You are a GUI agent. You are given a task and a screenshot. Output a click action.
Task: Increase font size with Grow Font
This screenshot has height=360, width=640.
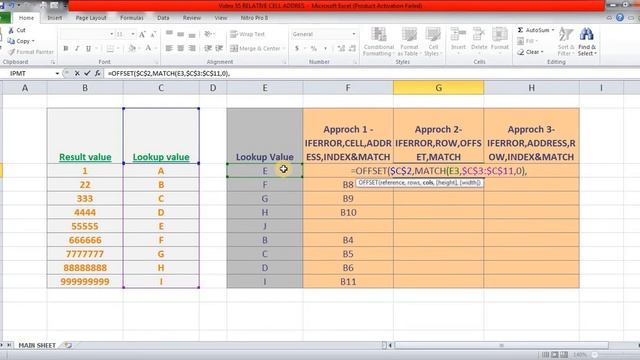coord(142,34)
